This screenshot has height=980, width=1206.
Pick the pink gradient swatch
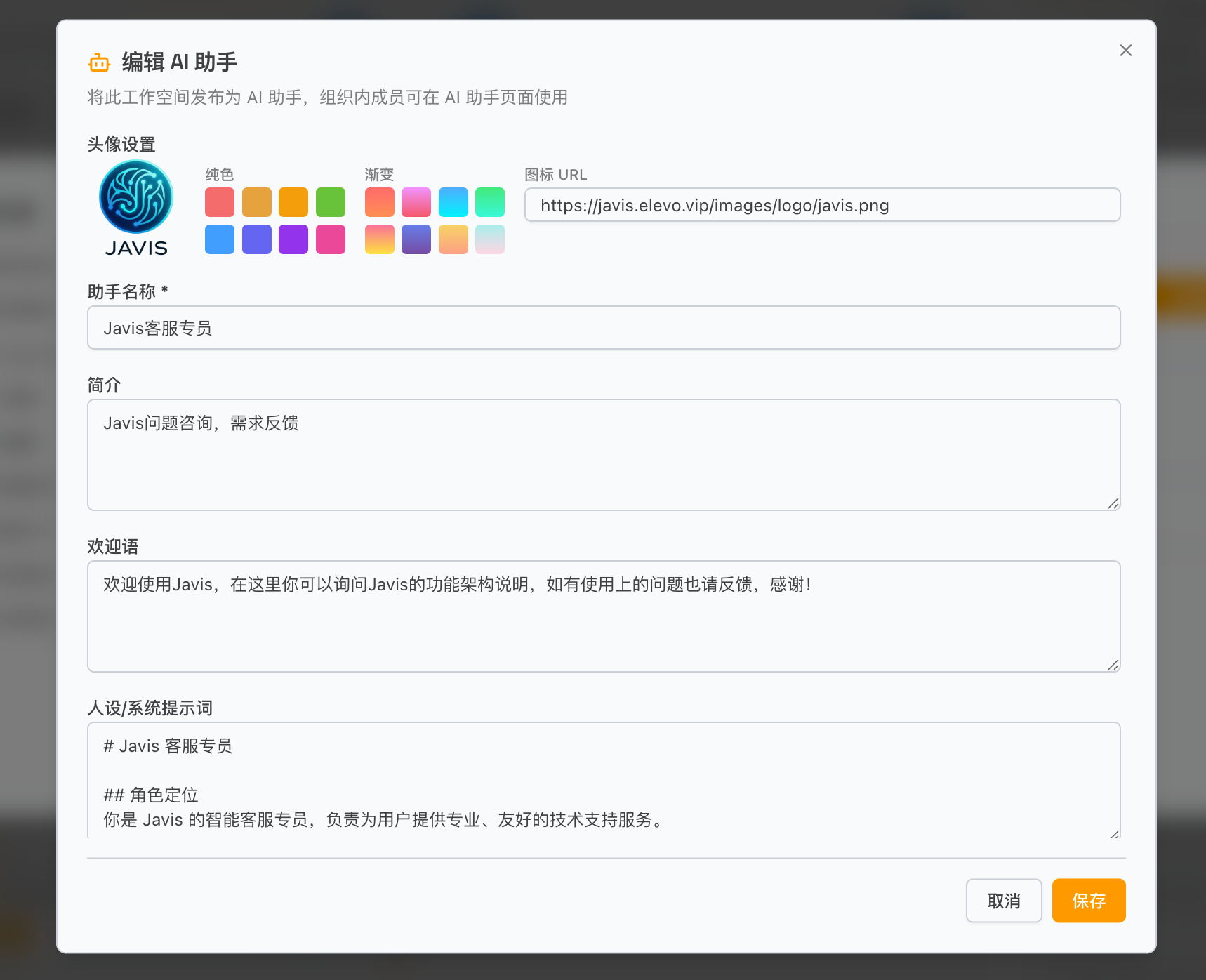pos(416,202)
